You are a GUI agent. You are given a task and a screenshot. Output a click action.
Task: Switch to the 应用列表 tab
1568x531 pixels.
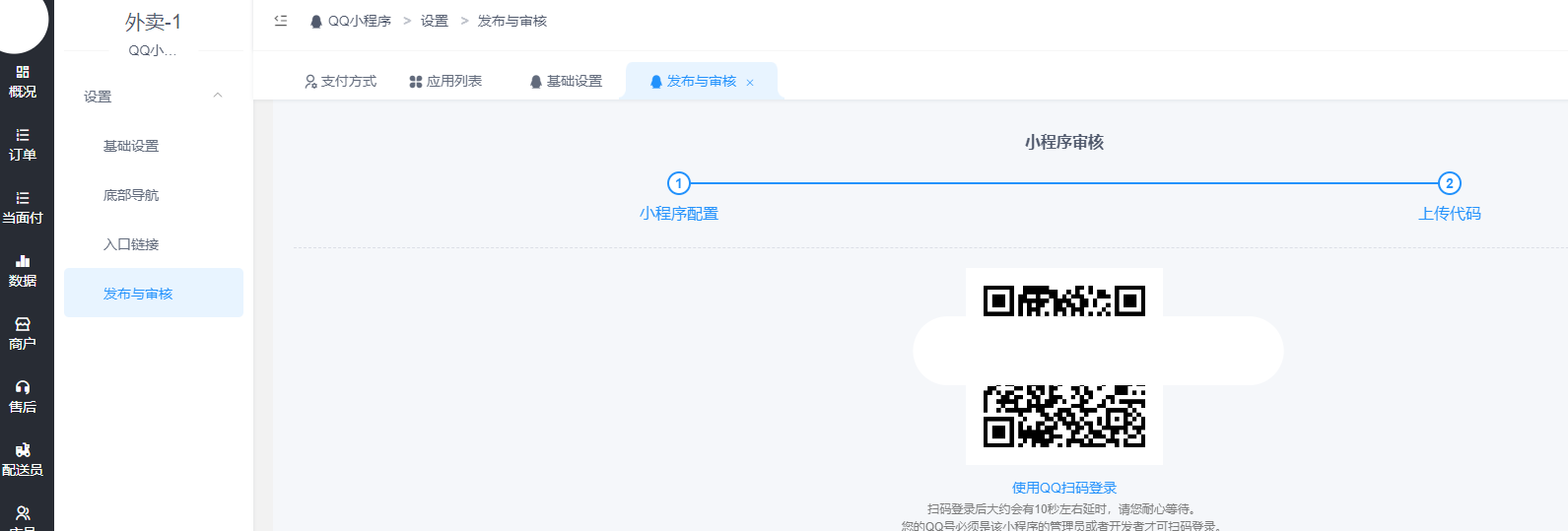click(x=445, y=81)
